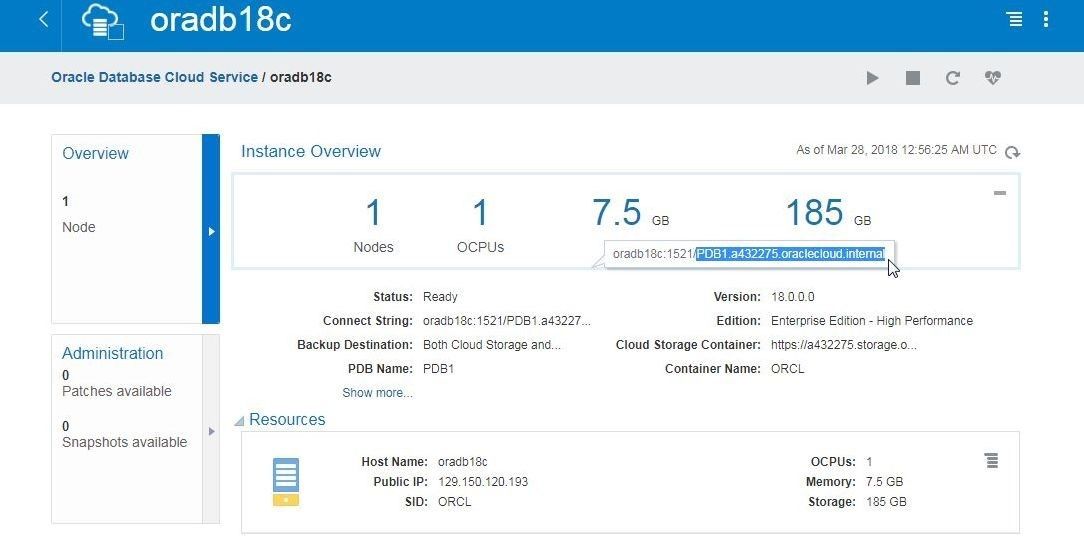Click the truncated Connect String value
Screen dimensions: 1084x548
[507, 321]
